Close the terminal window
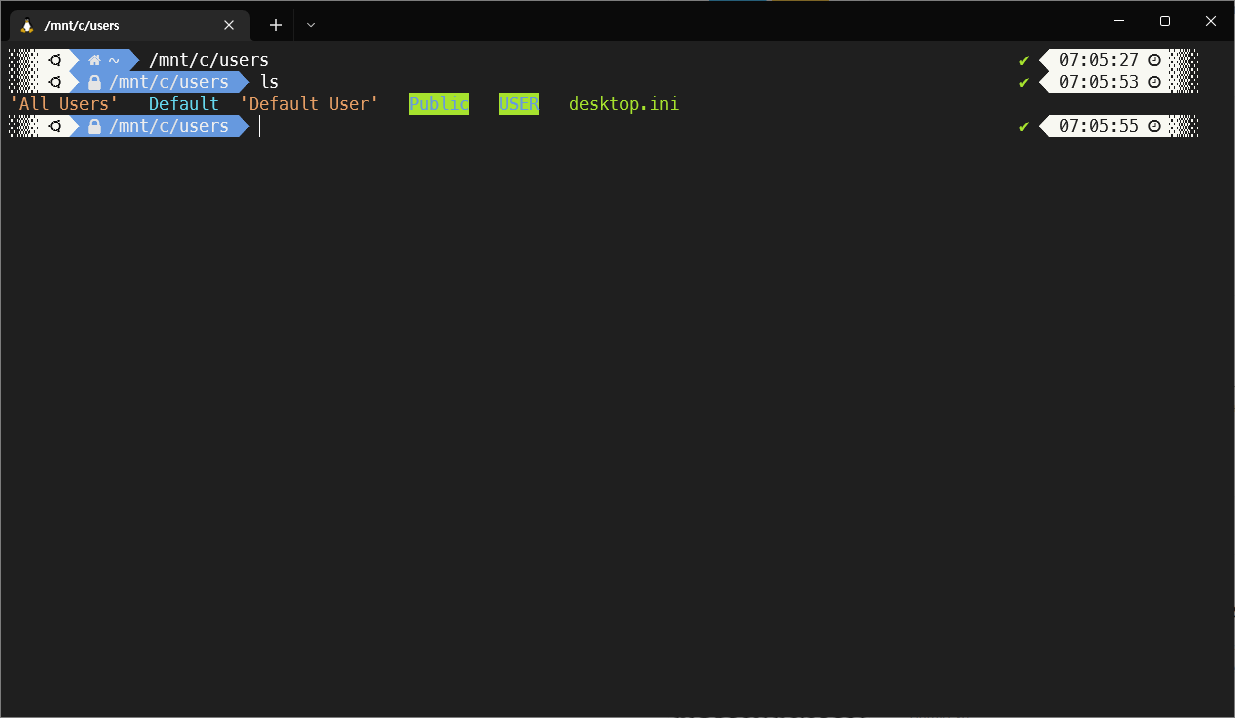 pyautogui.click(x=1211, y=21)
